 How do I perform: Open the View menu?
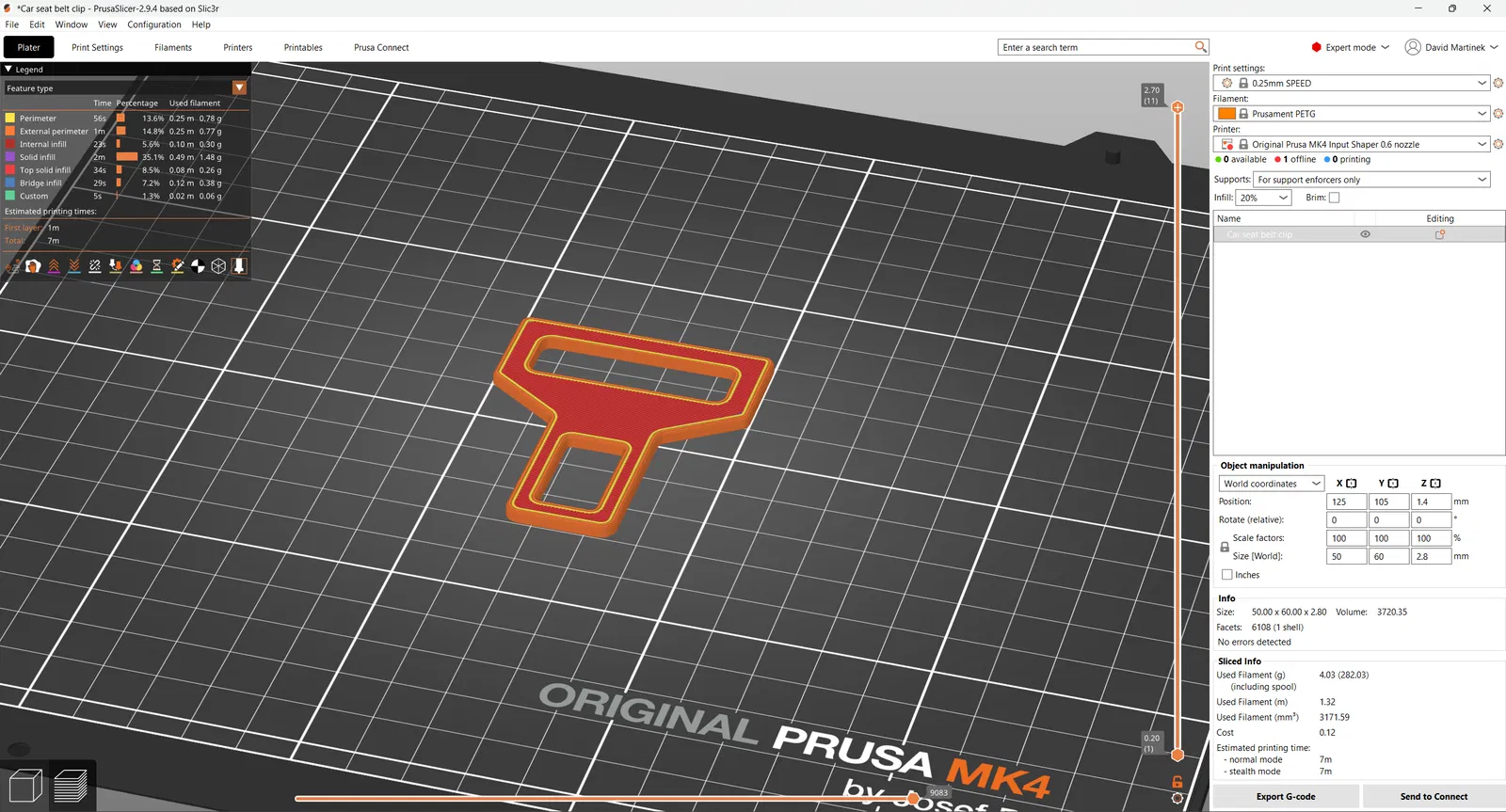107,24
